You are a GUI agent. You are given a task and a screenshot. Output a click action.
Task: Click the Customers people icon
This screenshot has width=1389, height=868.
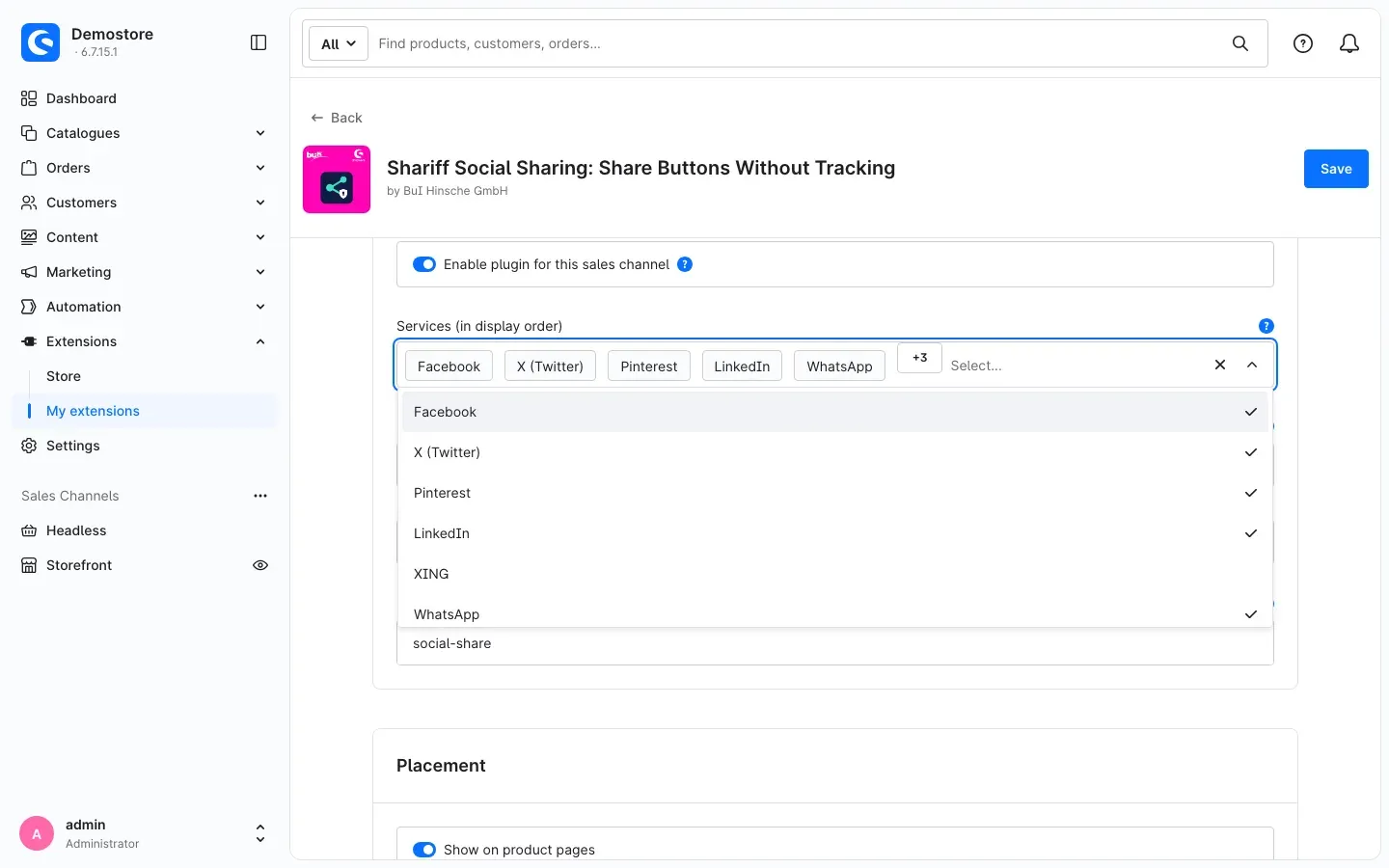click(x=29, y=203)
